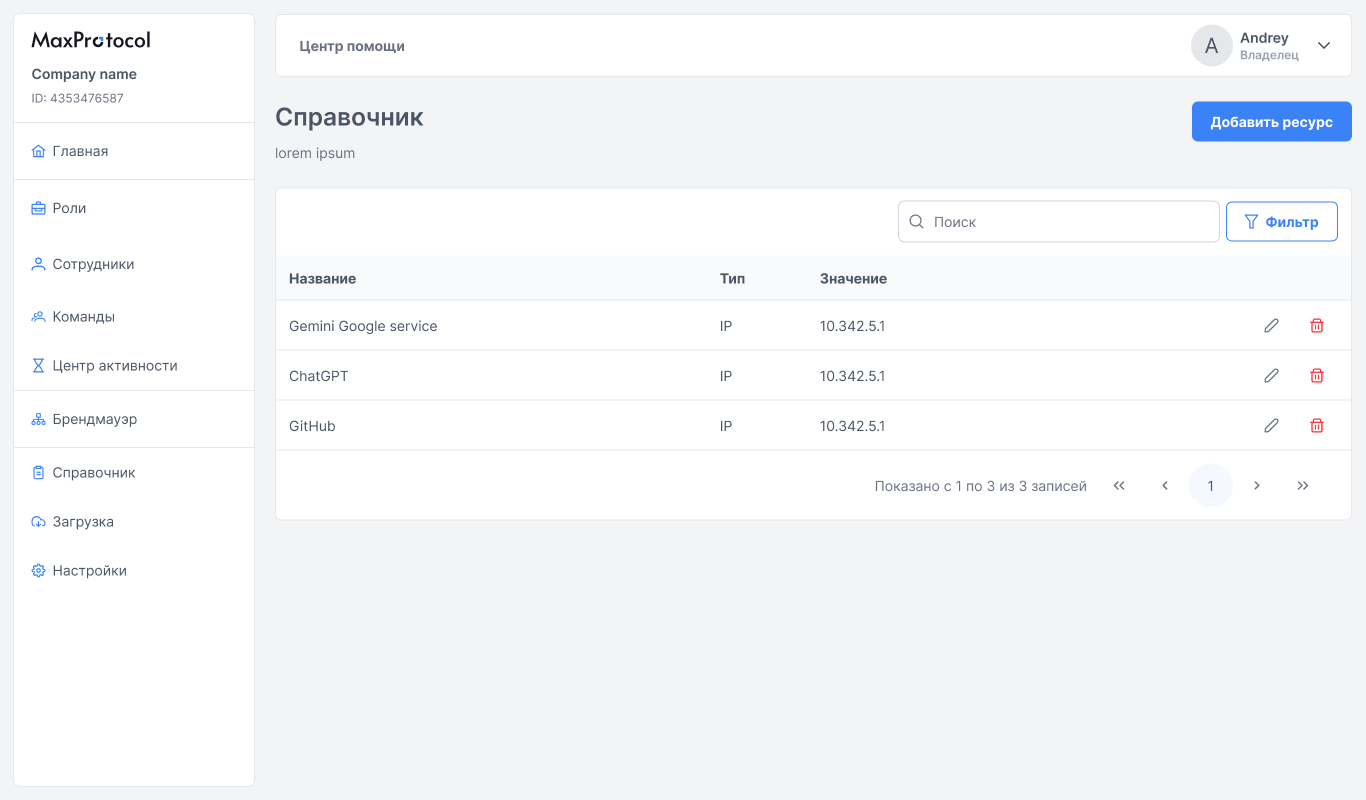Delete the Gemini Google service row

click(1317, 325)
